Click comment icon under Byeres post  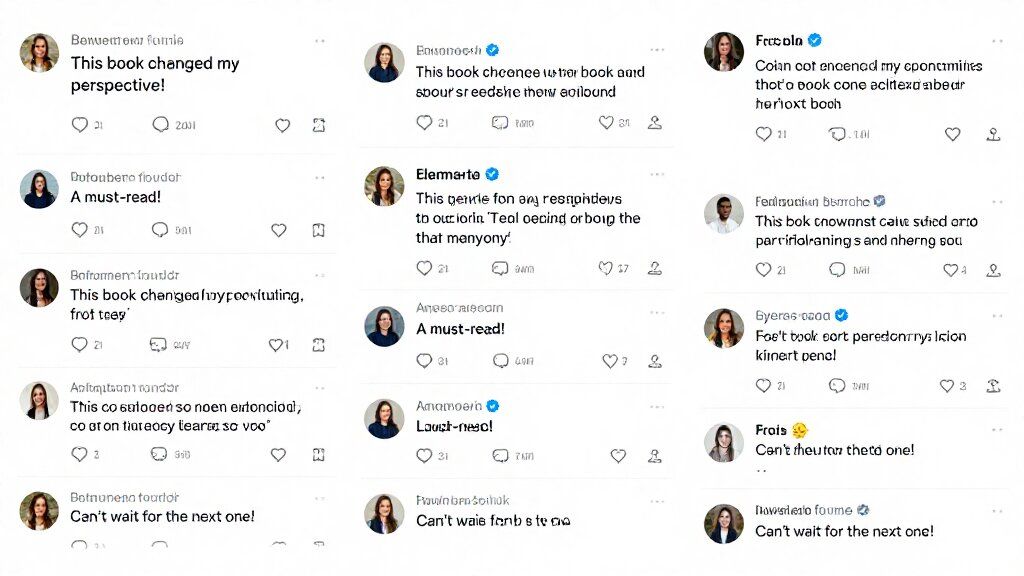tap(837, 385)
